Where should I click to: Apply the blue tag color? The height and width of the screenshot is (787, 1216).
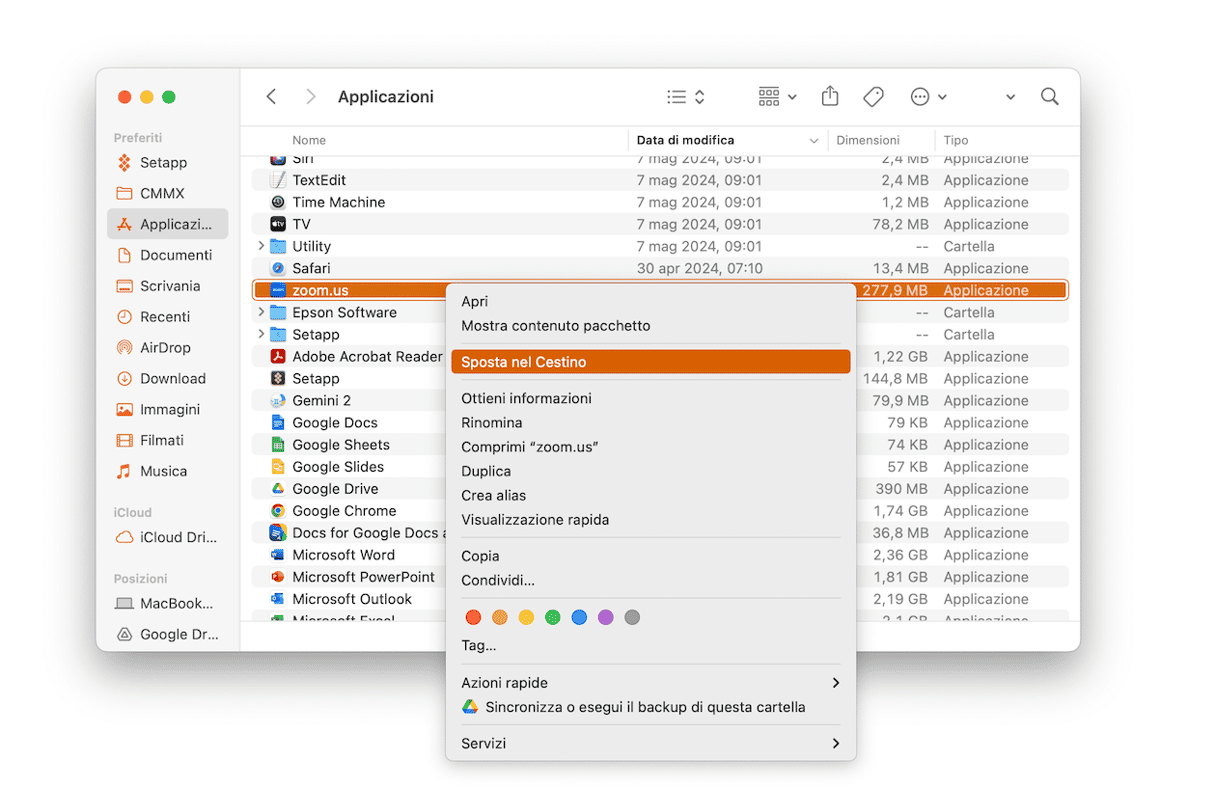(x=579, y=618)
